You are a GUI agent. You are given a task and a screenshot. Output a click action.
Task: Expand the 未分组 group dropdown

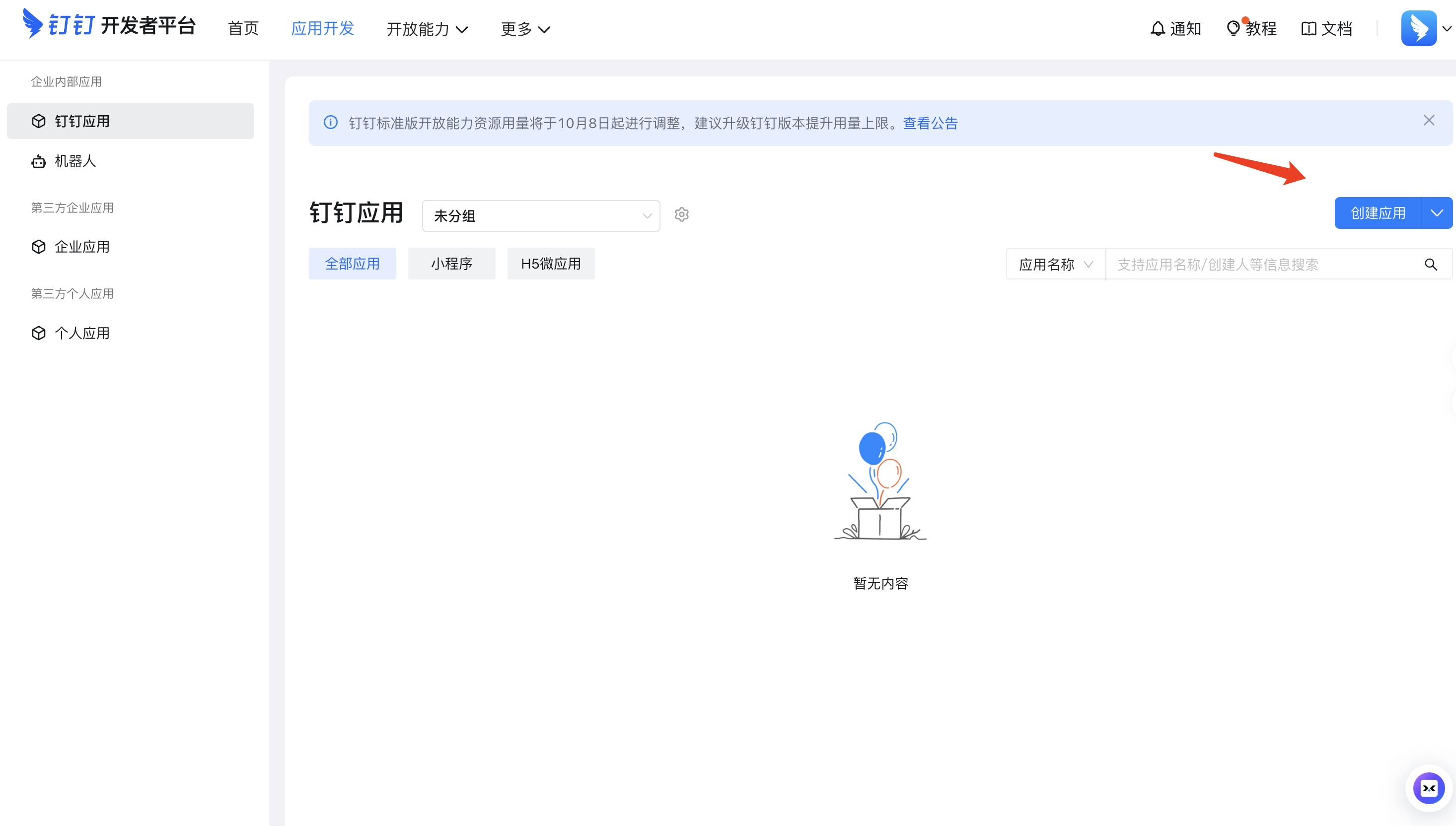tap(540, 215)
